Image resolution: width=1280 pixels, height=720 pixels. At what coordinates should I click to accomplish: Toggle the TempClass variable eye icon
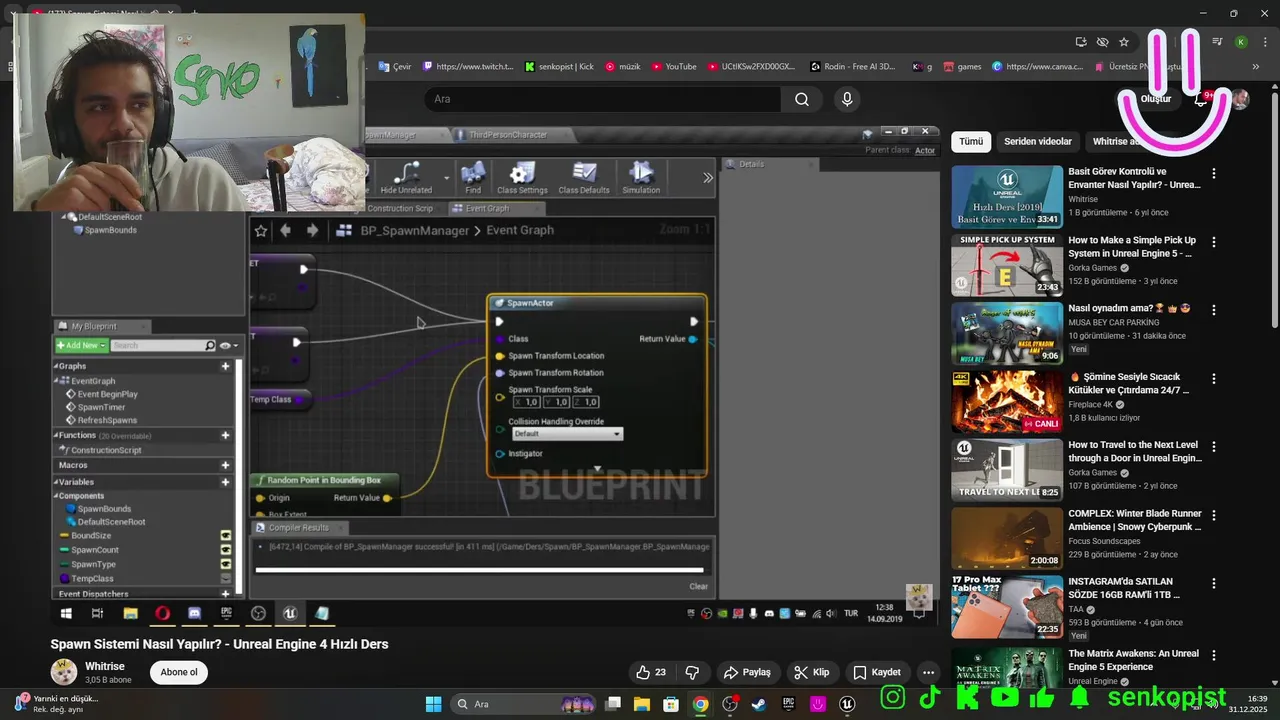click(225, 578)
